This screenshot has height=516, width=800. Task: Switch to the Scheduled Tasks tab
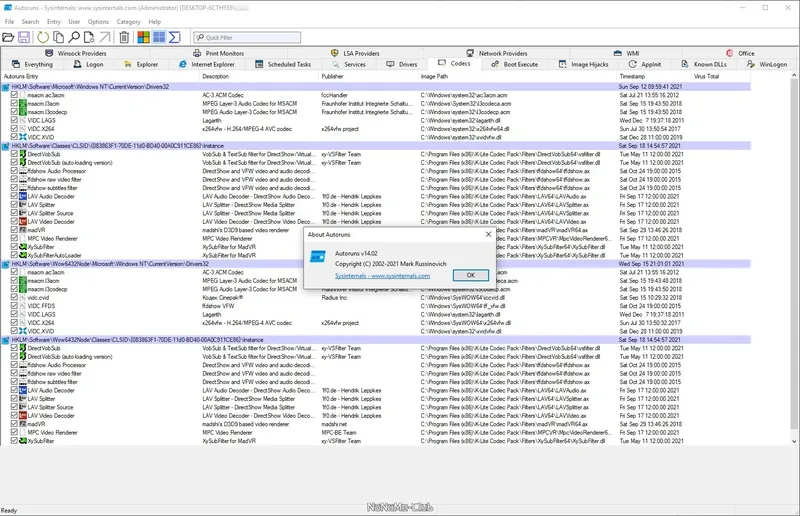283,64
